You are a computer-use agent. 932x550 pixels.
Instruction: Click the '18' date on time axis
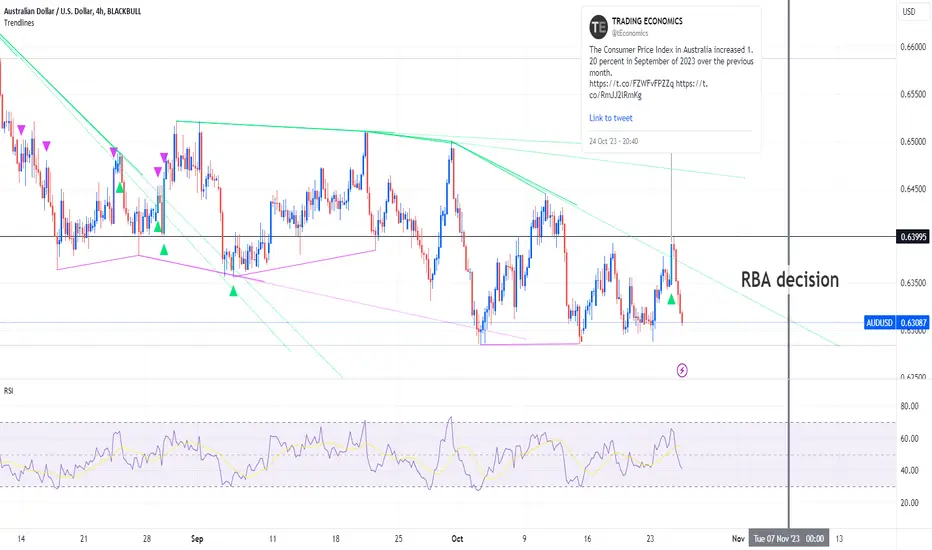pyautogui.click(x=335, y=539)
